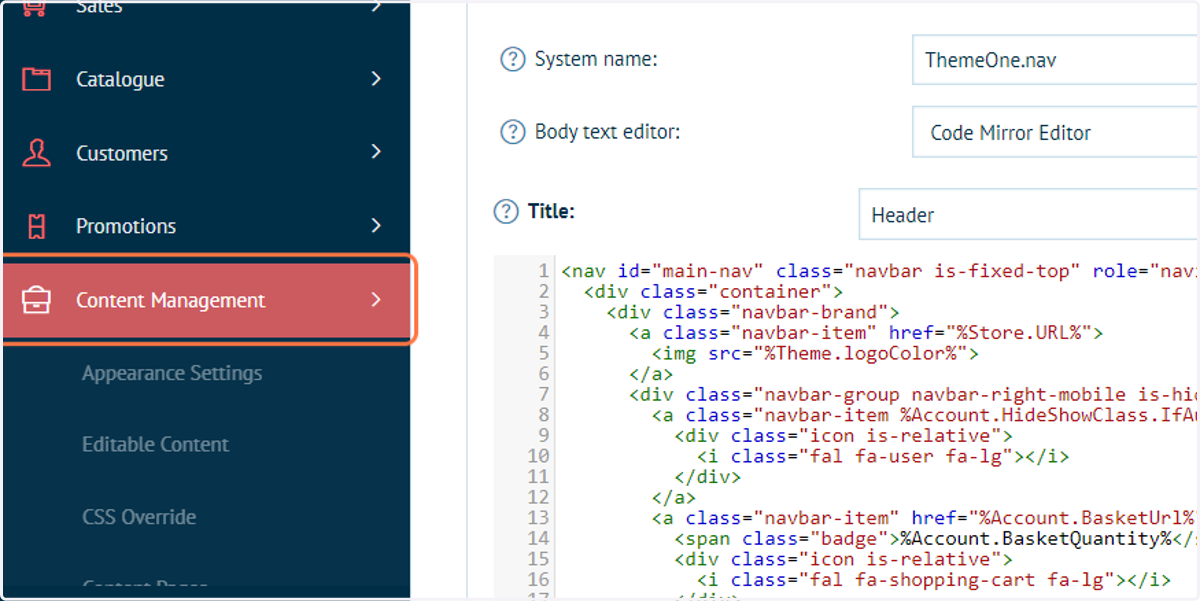Click the 'Body text editor:' label

[x=607, y=132]
